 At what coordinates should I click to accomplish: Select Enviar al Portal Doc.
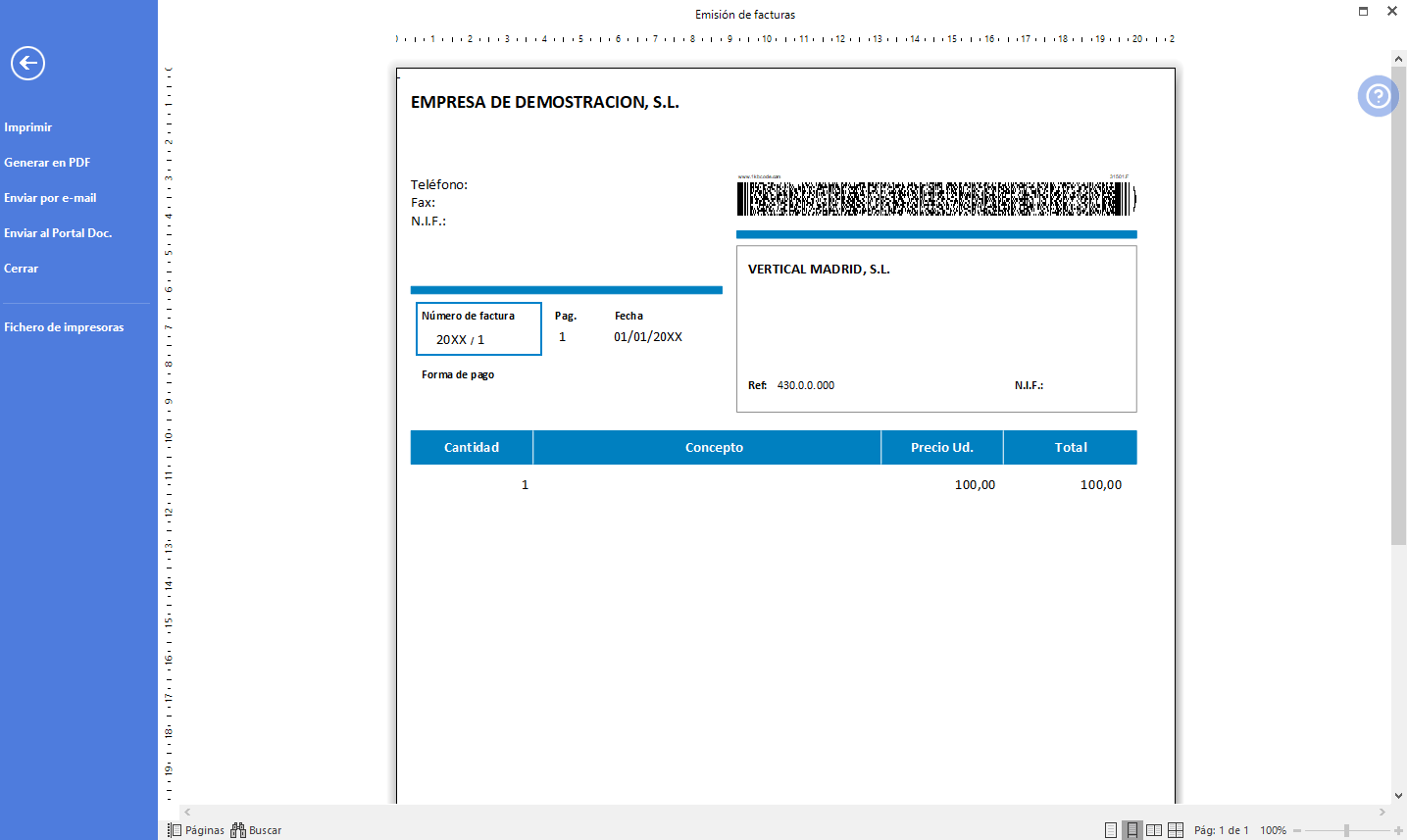(x=58, y=233)
